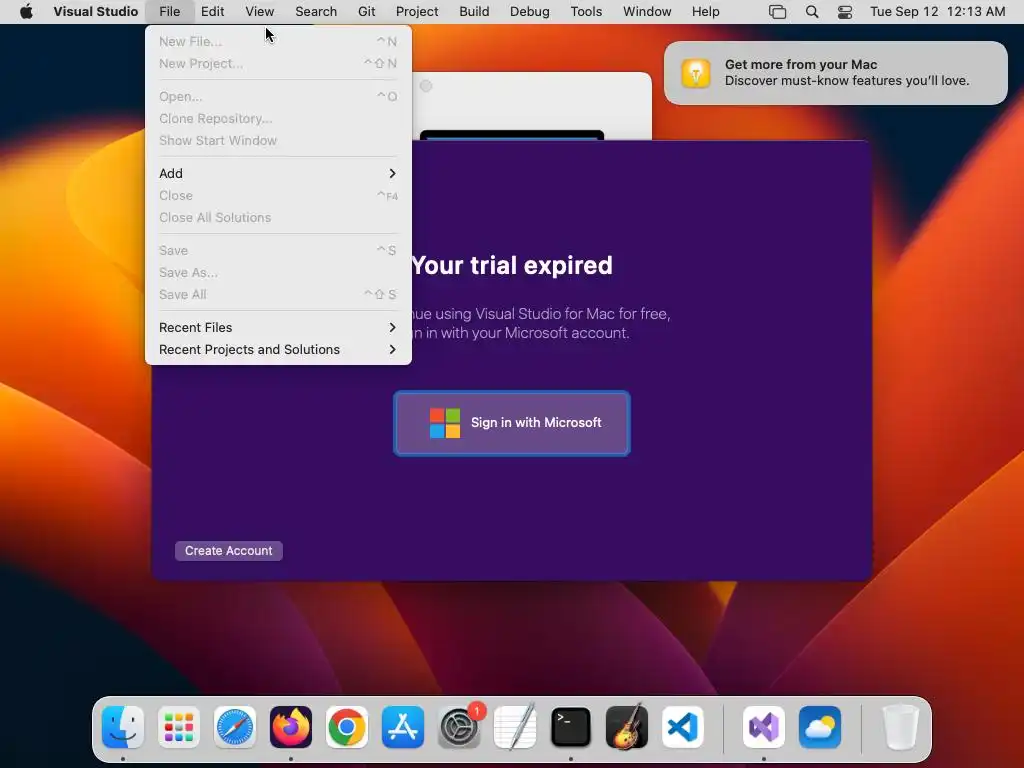Open the App Store dock icon
Image resolution: width=1024 pixels, height=768 pixels.
pos(403,727)
